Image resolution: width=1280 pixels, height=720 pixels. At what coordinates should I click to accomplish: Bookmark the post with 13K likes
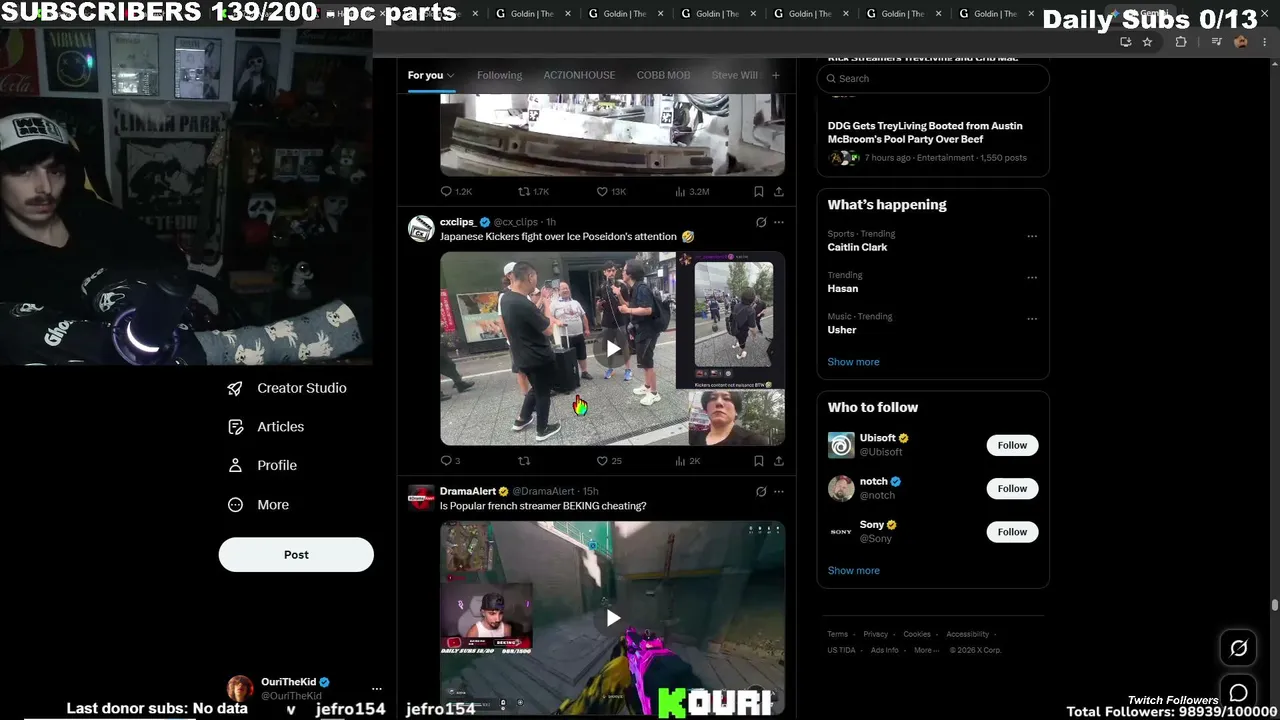coord(759,191)
